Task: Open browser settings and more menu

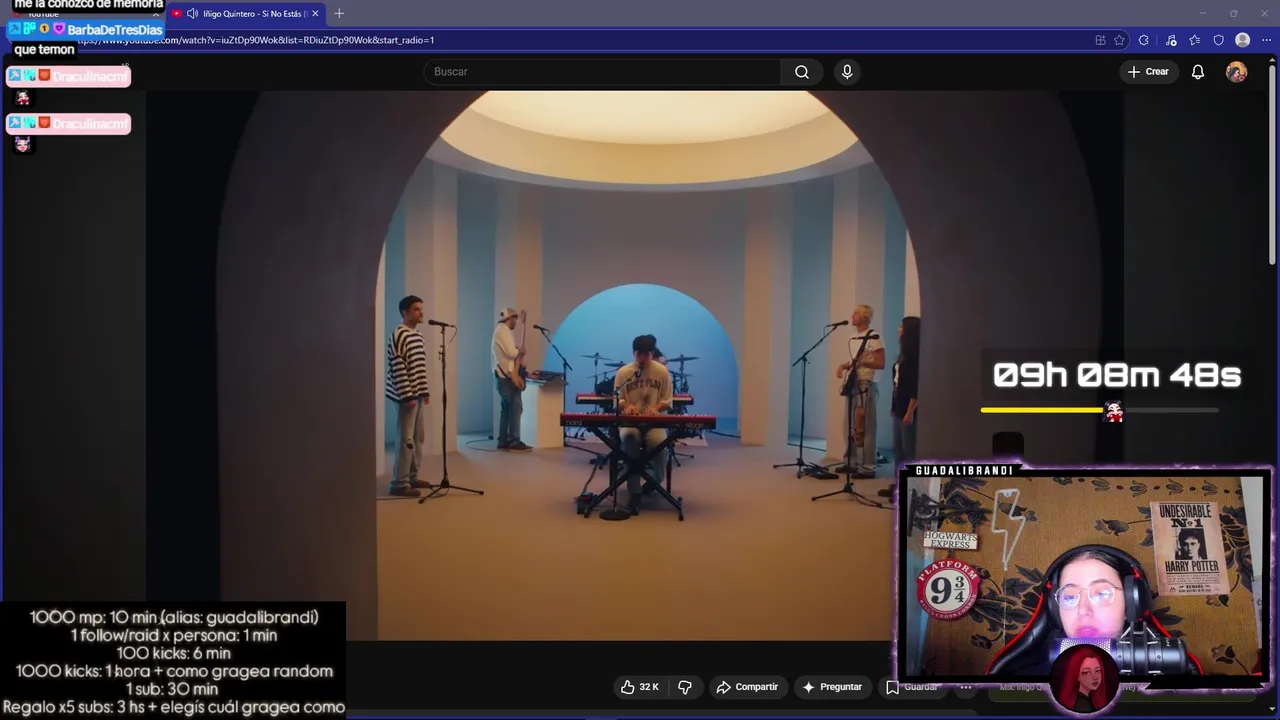Action: coord(1266,40)
